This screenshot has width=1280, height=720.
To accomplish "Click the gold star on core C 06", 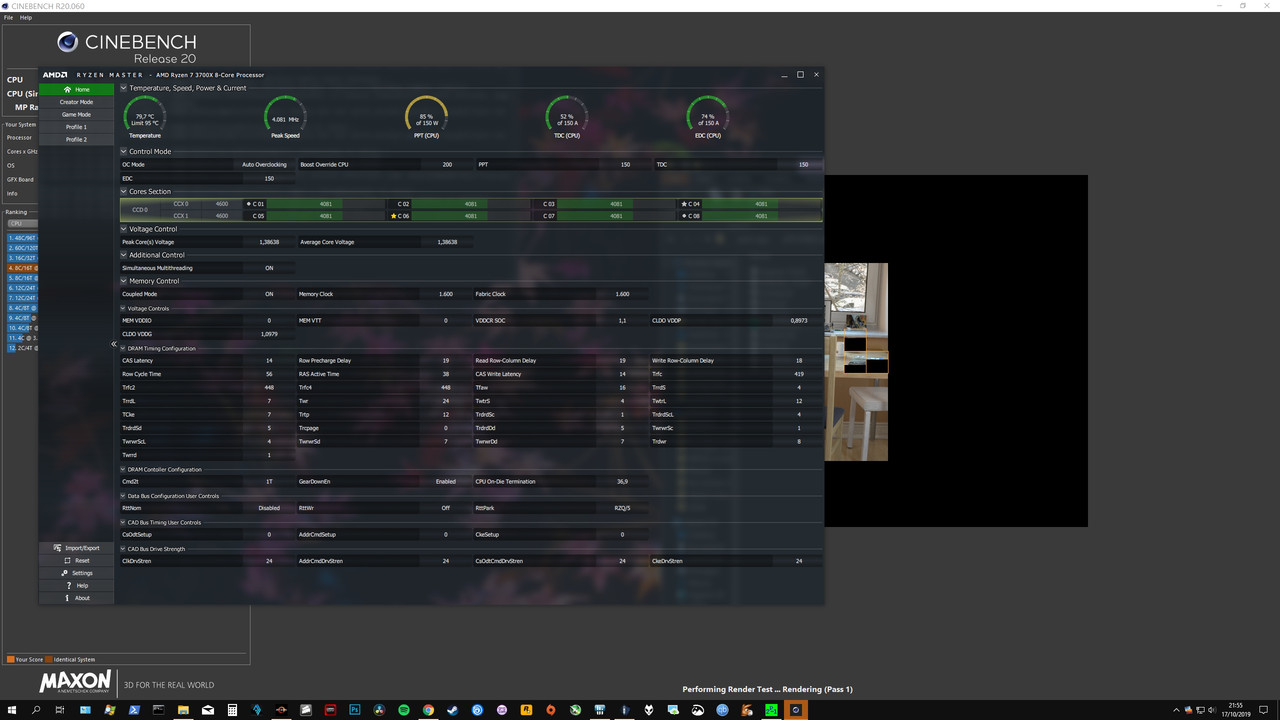I will pyautogui.click(x=392, y=215).
